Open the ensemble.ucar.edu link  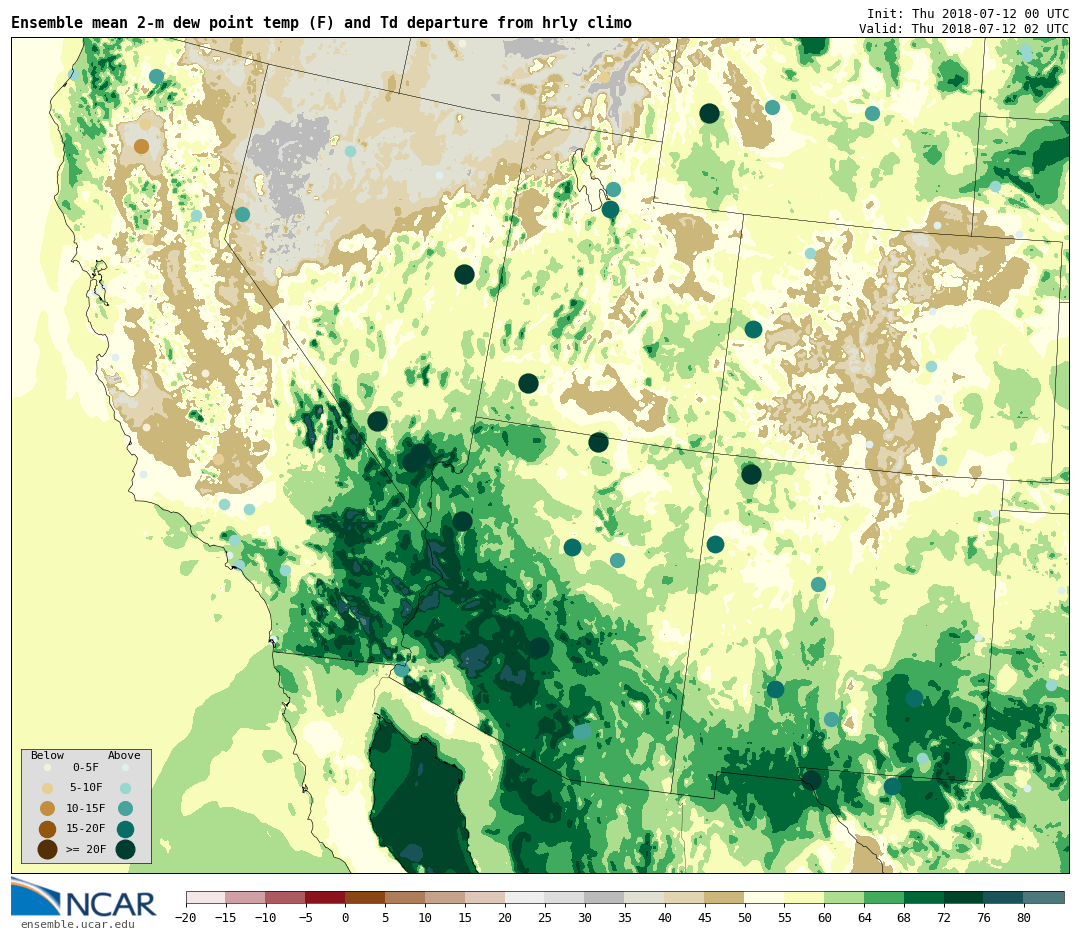pyautogui.click(x=77, y=924)
